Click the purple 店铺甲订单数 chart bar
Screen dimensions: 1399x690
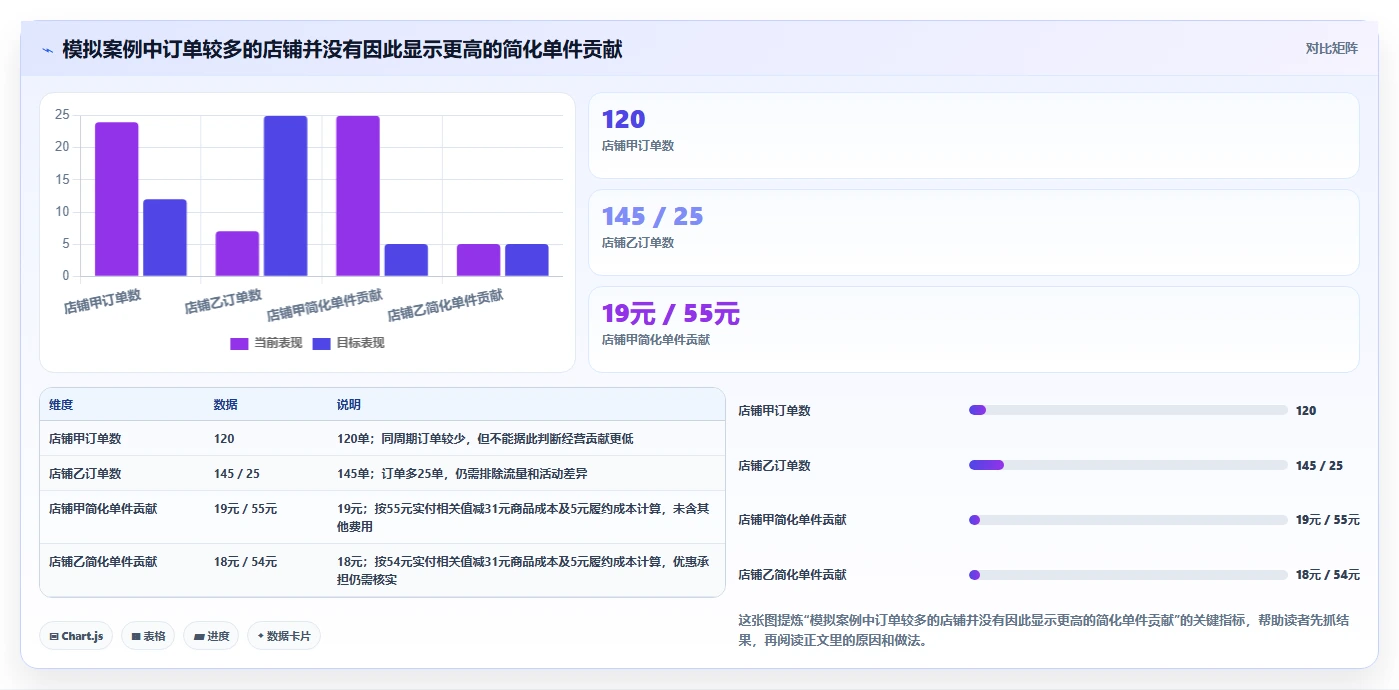coord(117,199)
